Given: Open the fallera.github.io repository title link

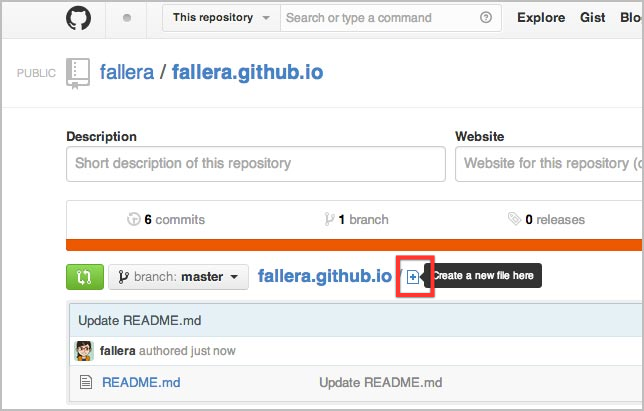Looking at the screenshot, I should (247, 72).
